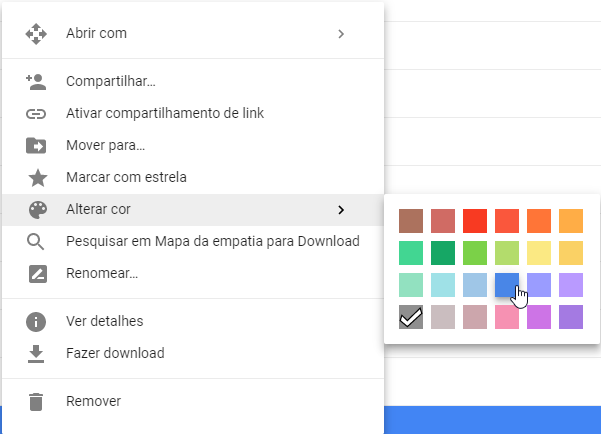Viewport: 601px width, 434px height.
Task: Click the Abrir com move-arrows icon
Action: point(36,34)
